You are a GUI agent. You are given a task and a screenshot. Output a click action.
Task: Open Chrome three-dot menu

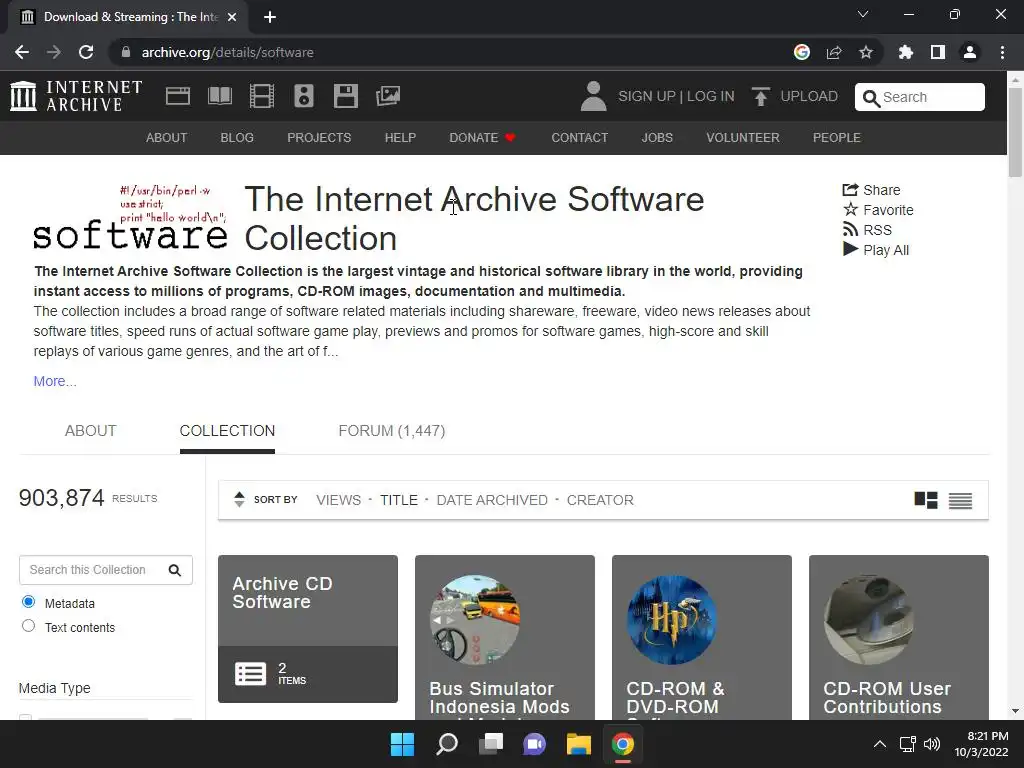coord(1002,52)
